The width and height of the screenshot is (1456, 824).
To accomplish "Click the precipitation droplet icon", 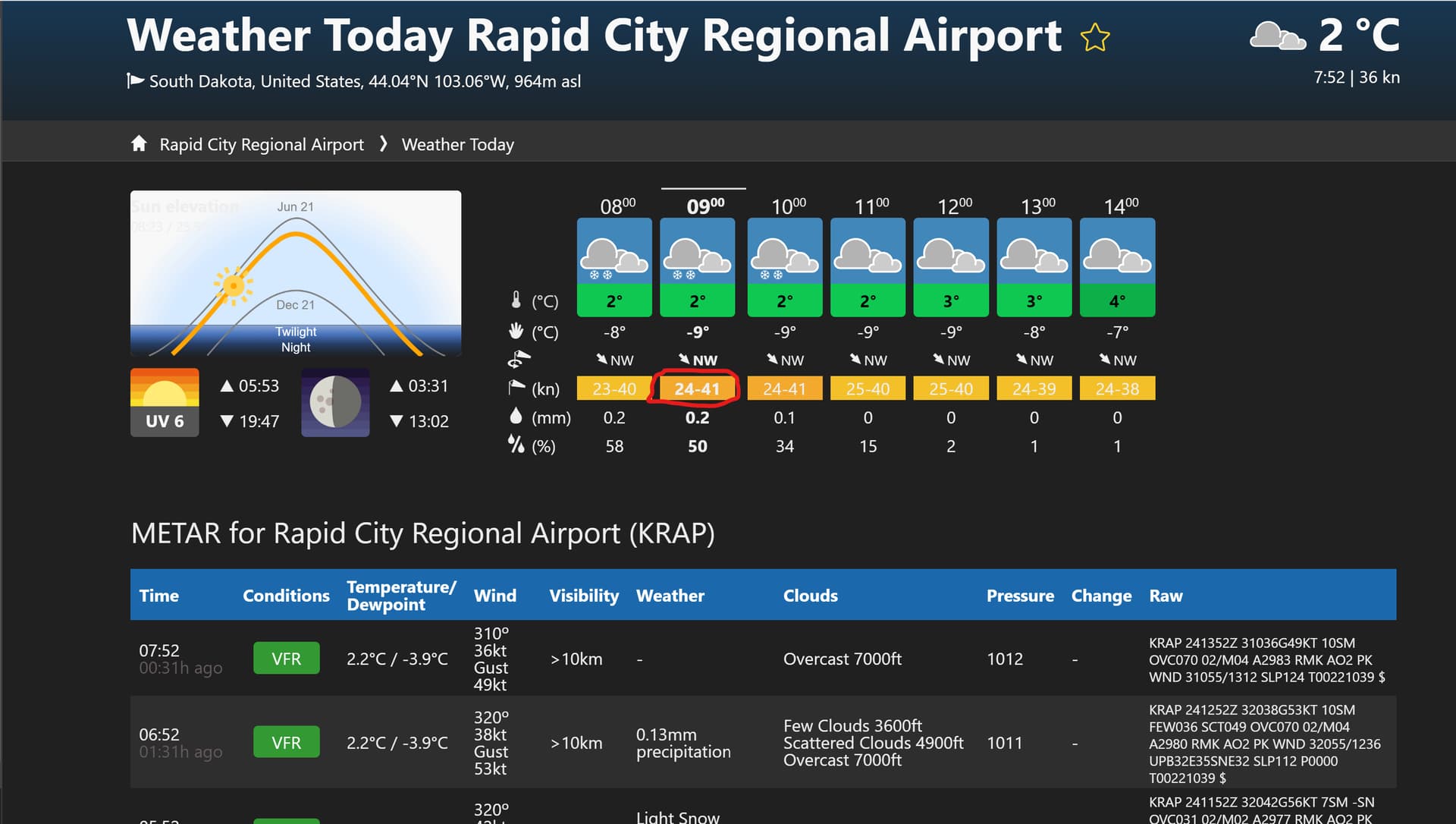I will tap(516, 417).
